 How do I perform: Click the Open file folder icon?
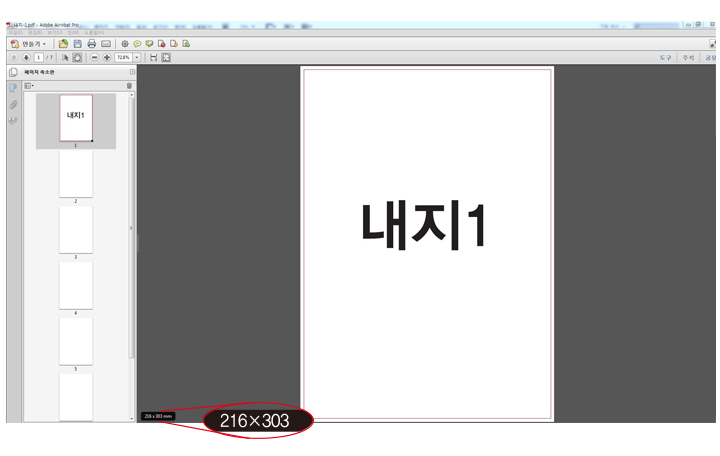tap(64, 44)
